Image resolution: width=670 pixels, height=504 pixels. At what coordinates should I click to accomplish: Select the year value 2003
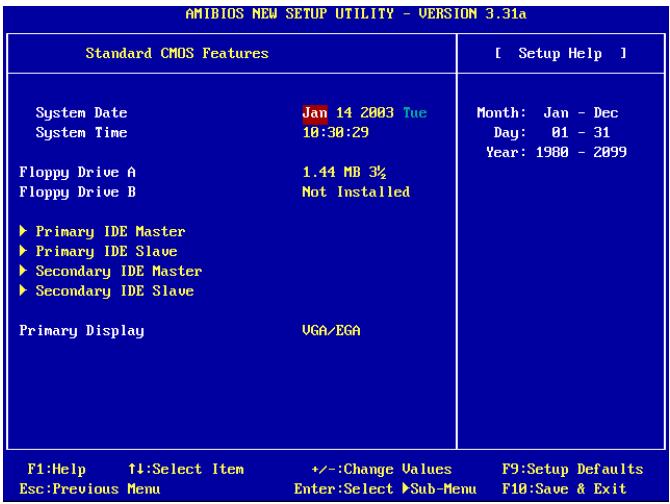click(377, 113)
